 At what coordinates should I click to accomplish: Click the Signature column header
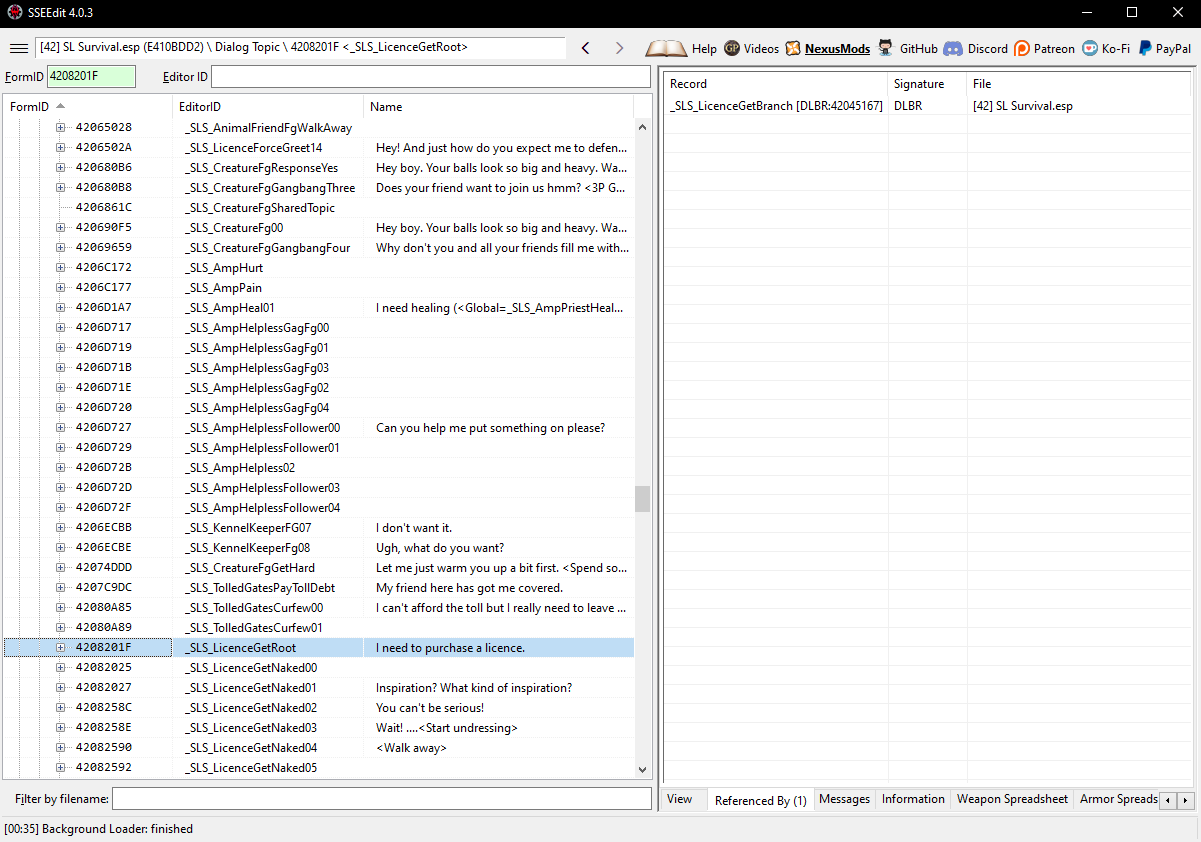pos(927,84)
